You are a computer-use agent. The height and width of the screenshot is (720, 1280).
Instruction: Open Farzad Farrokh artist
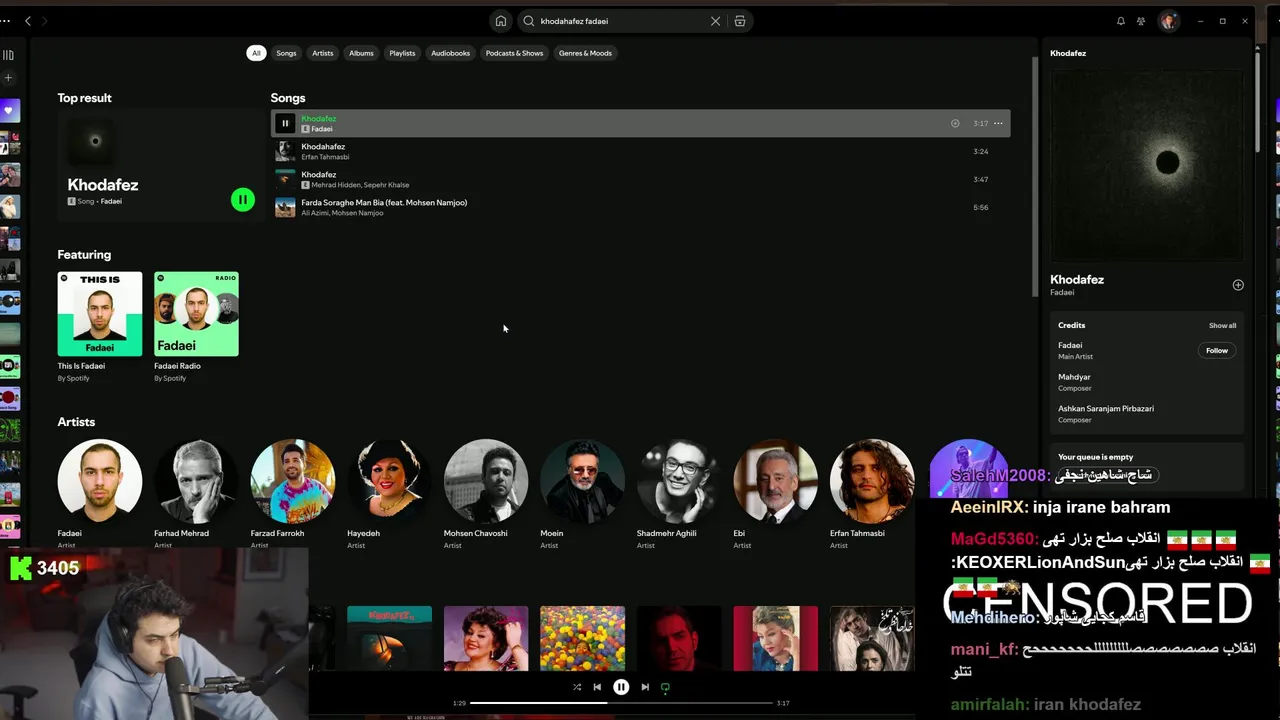point(292,481)
